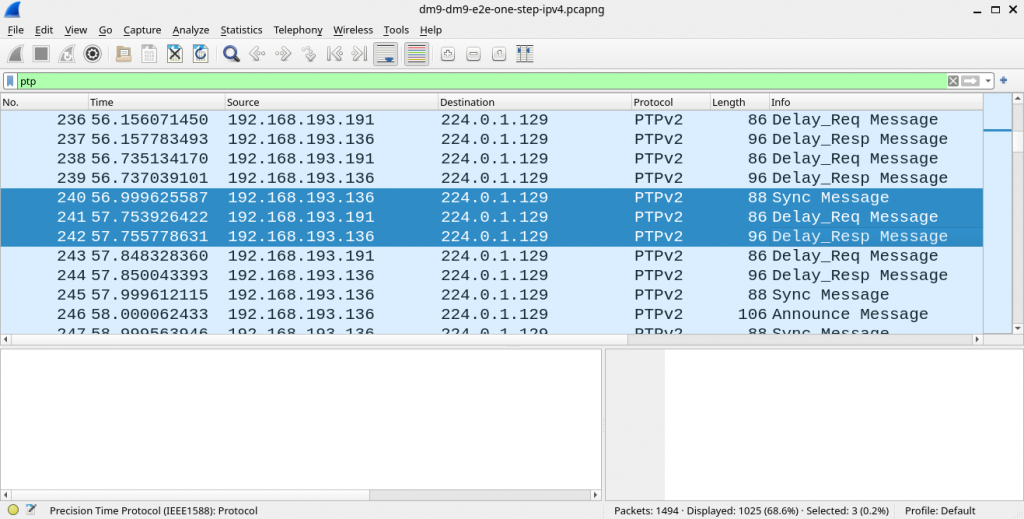1024x519 pixels.
Task: Select packet 243 in the list
Action: tap(491, 256)
